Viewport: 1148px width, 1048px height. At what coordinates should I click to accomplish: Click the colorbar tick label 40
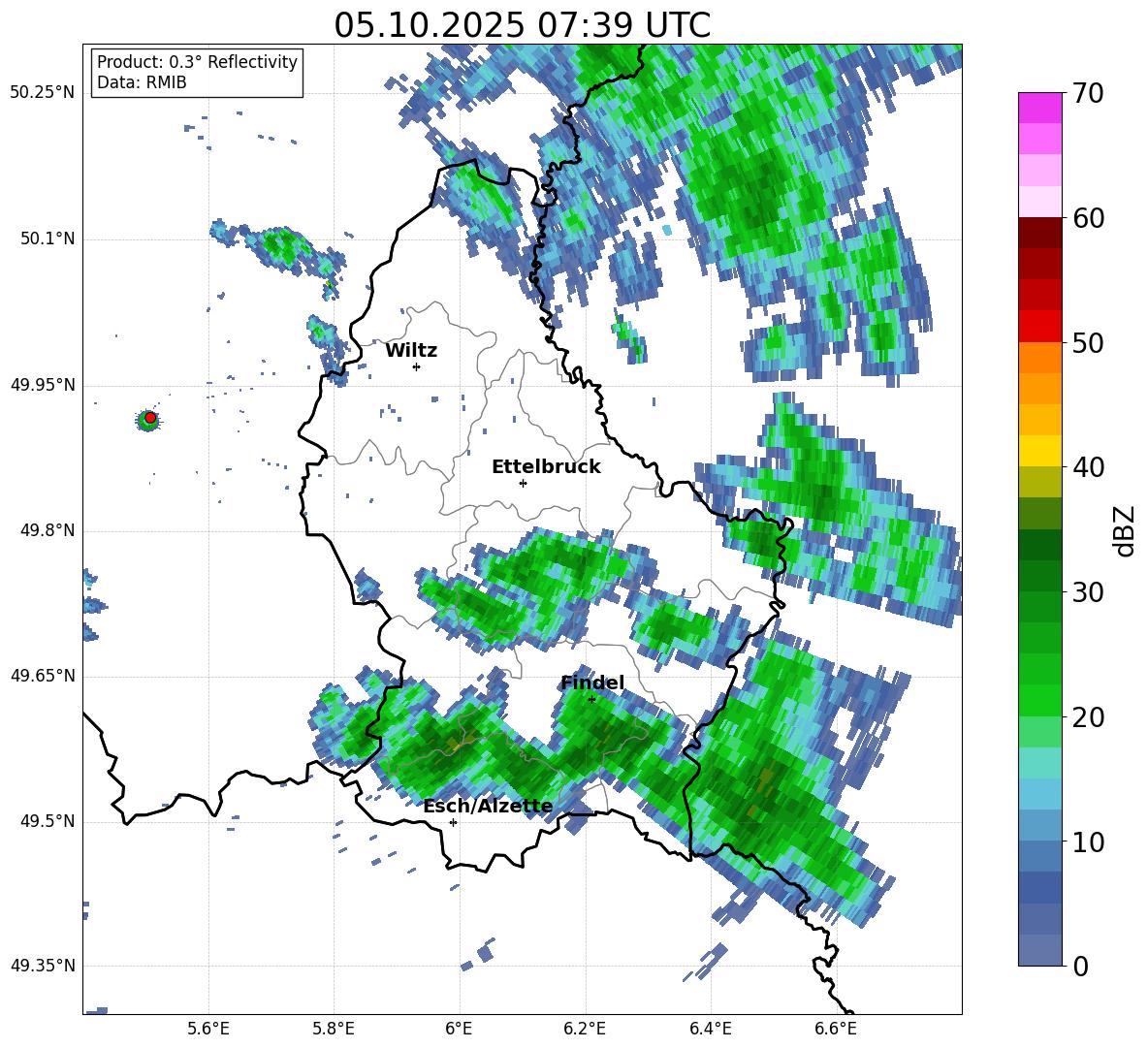[x=1088, y=467]
